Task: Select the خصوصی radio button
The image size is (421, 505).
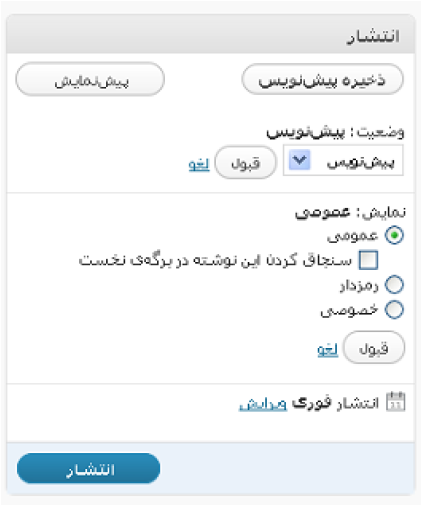Action: point(394,310)
